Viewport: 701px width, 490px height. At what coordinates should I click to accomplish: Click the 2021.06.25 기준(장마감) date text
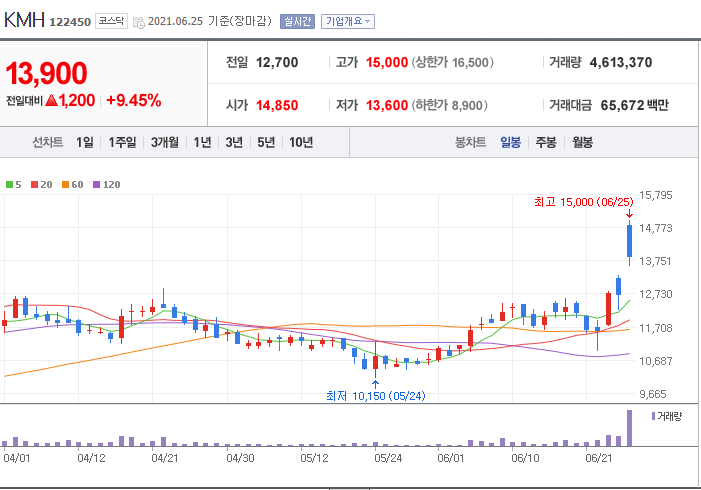[210, 21]
